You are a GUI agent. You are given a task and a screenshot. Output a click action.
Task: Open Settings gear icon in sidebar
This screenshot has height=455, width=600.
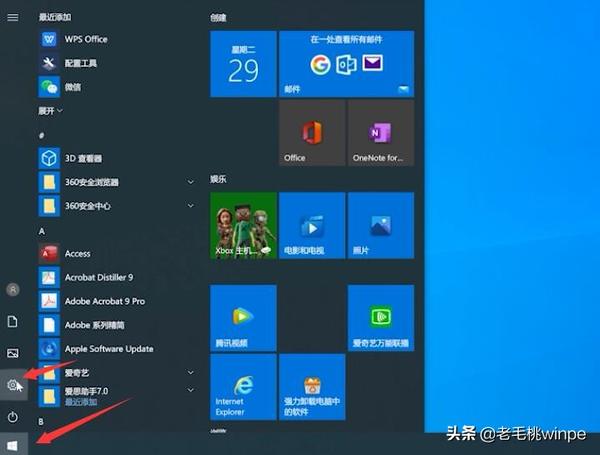tap(13, 385)
